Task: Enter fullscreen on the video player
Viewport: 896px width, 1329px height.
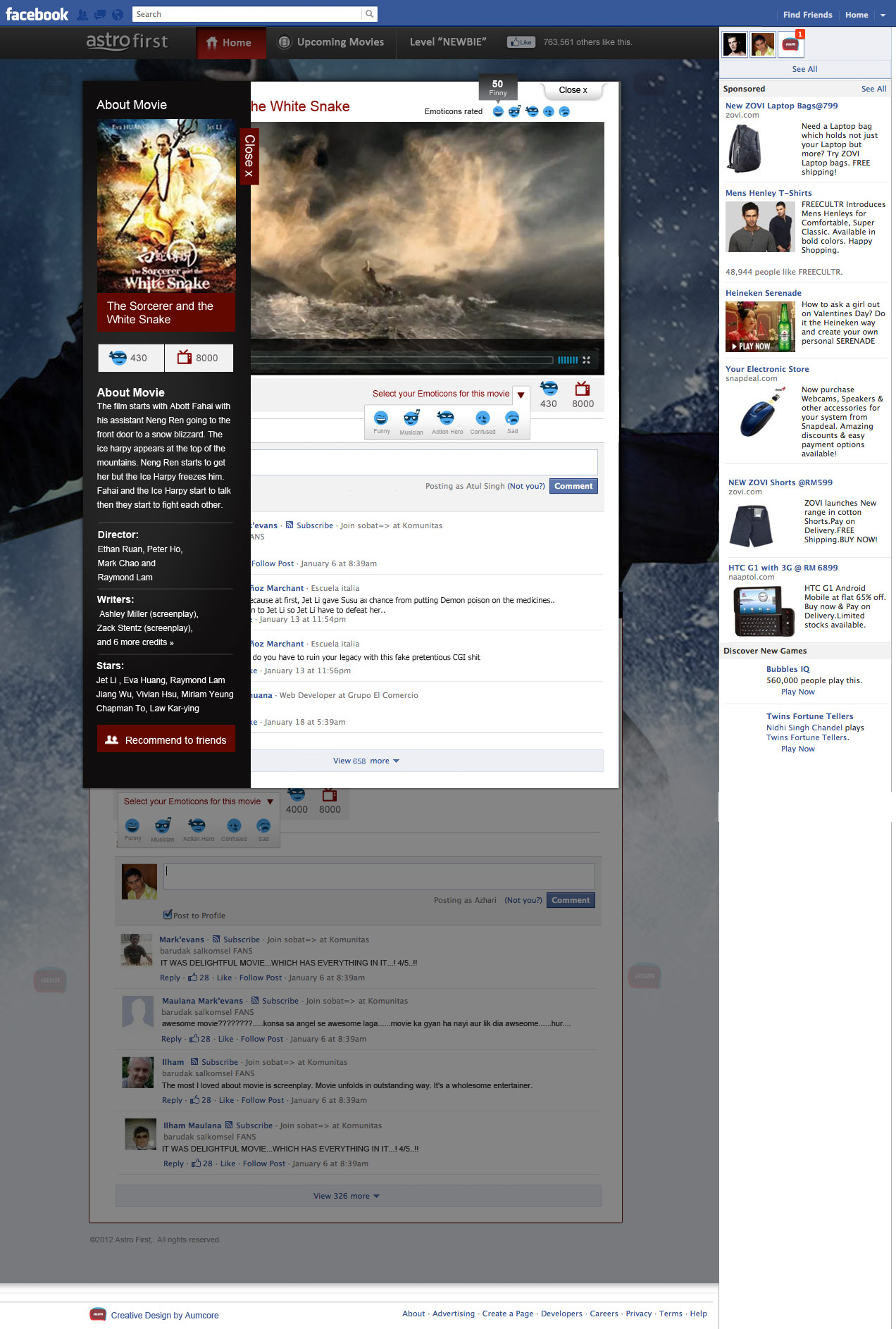Action: coord(586,360)
